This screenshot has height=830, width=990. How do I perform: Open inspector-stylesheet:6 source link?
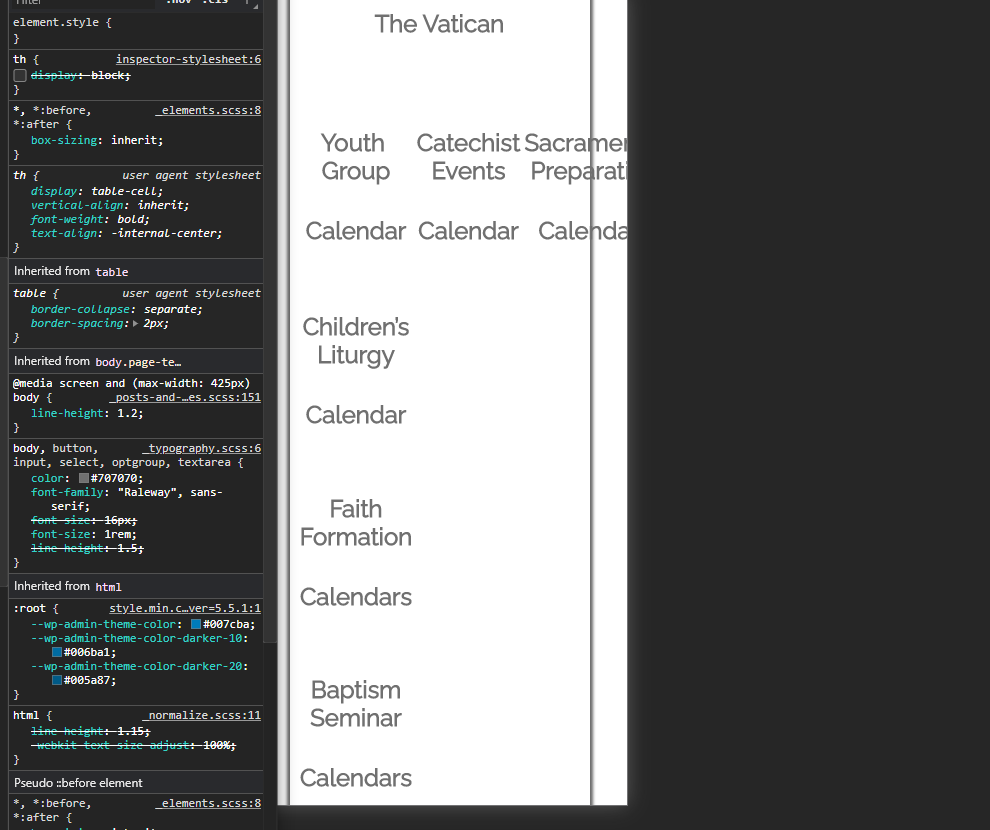point(188,60)
